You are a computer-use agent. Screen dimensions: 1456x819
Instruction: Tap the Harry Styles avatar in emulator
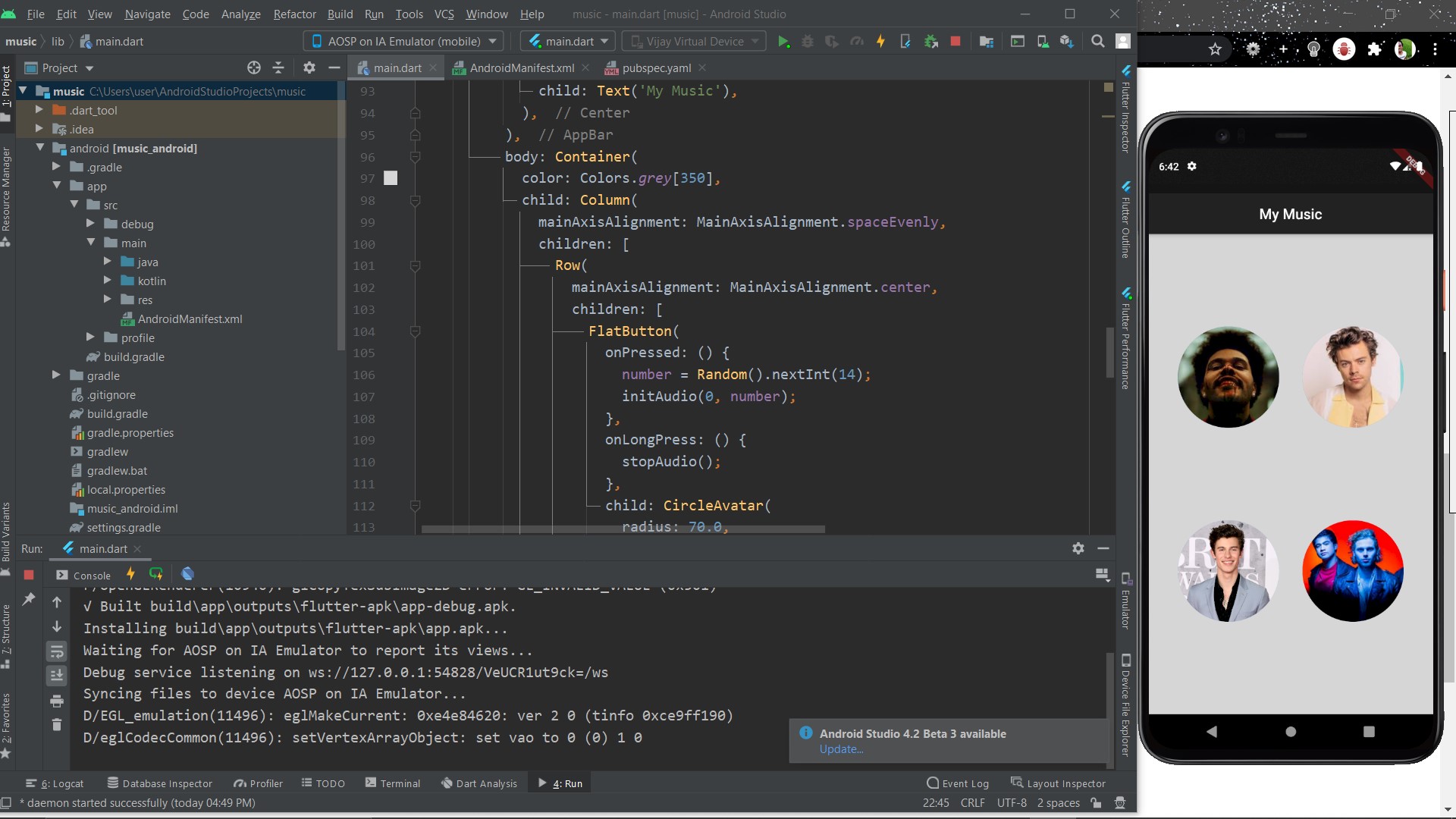(x=1352, y=377)
